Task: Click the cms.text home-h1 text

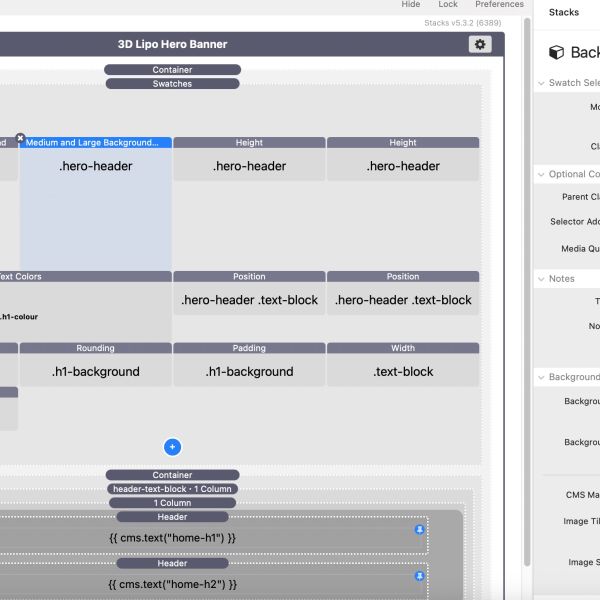Action: [172, 538]
